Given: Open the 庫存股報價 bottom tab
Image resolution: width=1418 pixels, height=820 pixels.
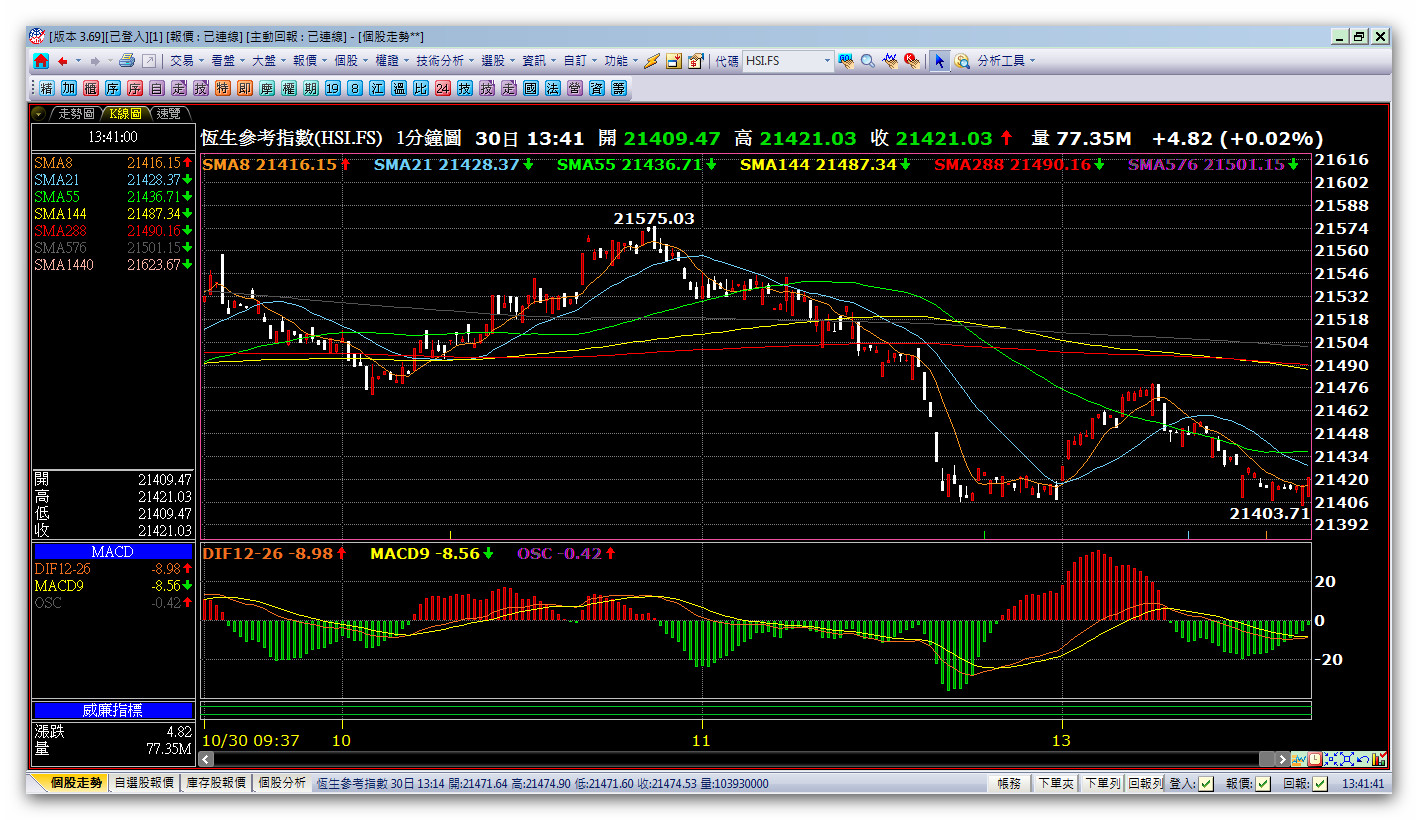Looking at the screenshot, I should tap(216, 783).
